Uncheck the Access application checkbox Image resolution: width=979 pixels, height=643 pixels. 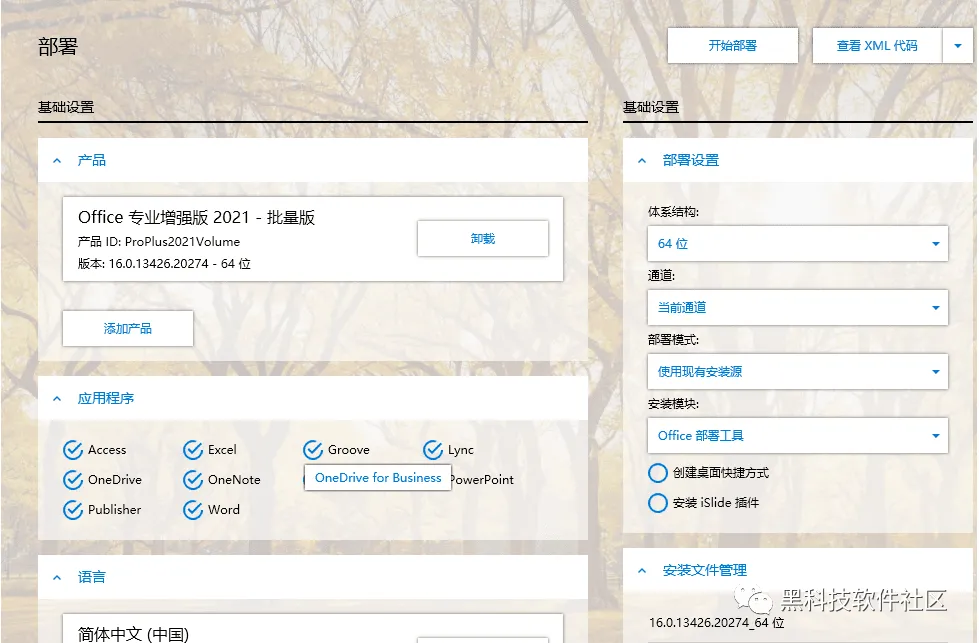point(73,449)
